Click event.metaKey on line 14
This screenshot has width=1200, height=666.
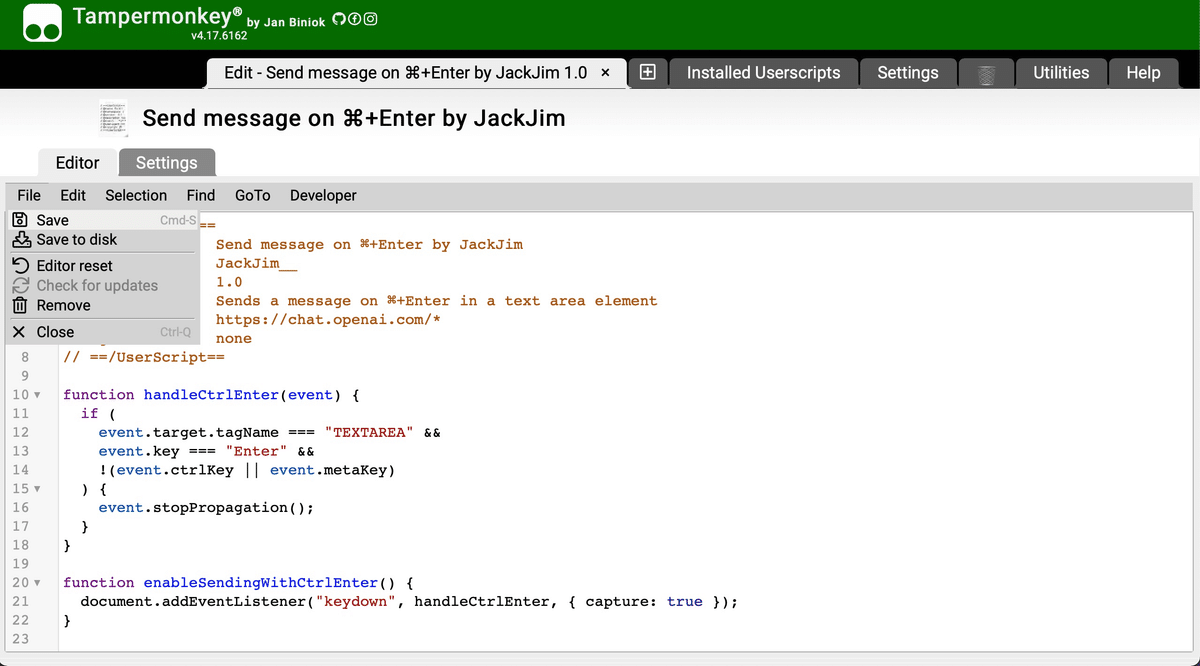click(329, 470)
